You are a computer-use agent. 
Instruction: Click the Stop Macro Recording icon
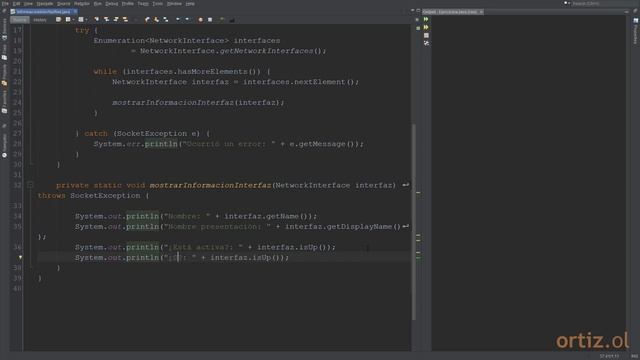(210, 20)
